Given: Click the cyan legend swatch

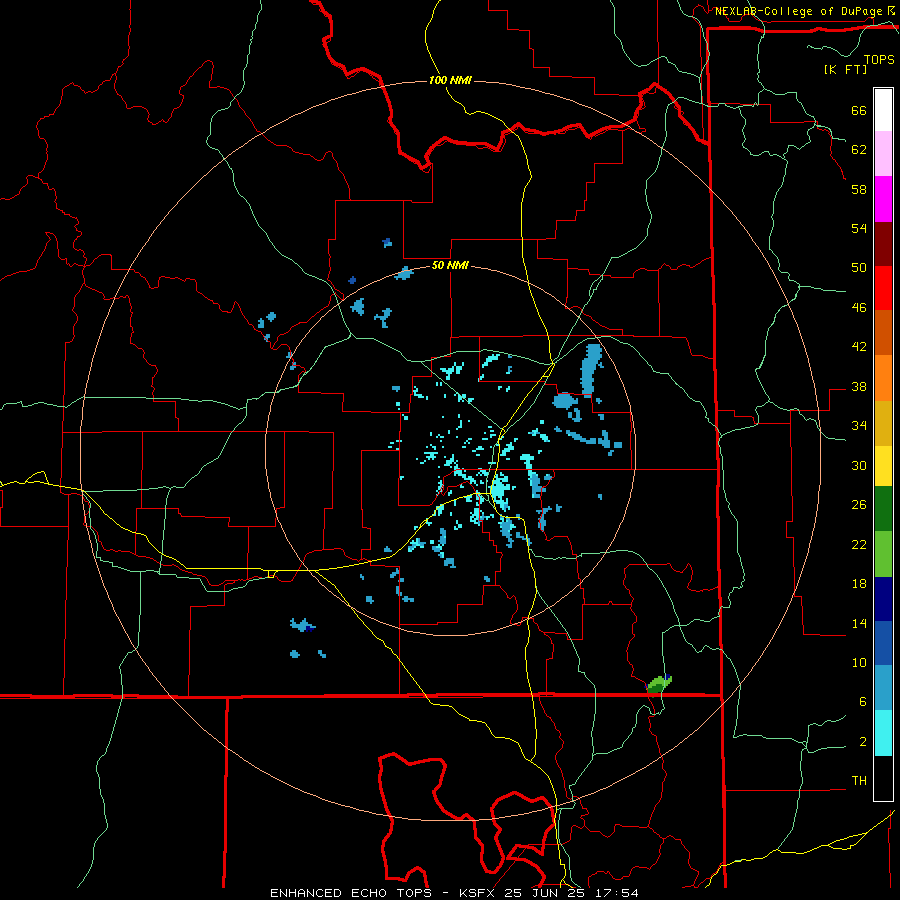Looking at the screenshot, I should pos(883,733).
